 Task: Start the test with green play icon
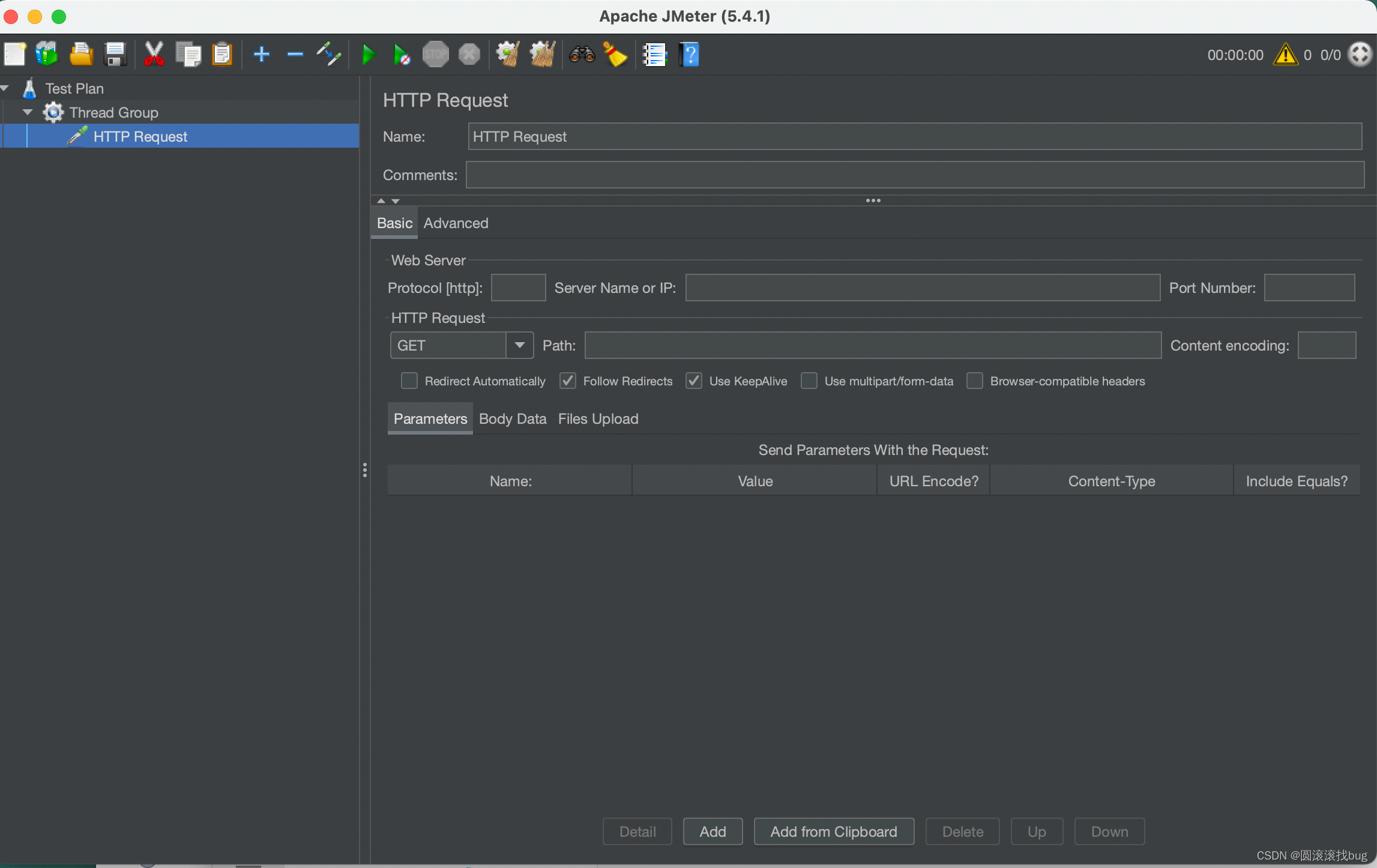tap(369, 55)
